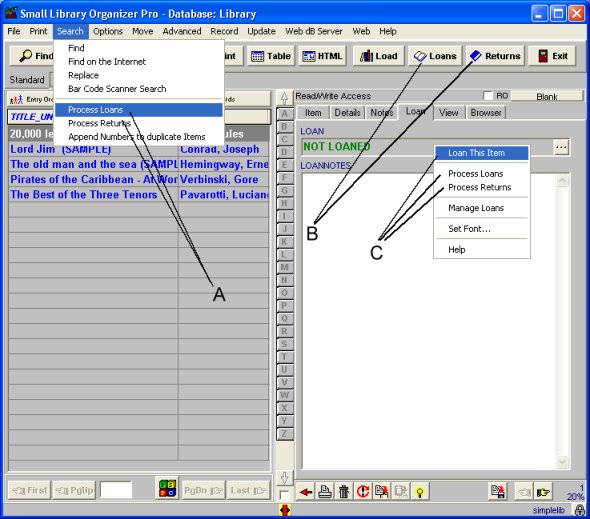Click the page number field beside PgUp
Viewport: 590px width, 519px height.
pyautogui.click(x=116, y=490)
